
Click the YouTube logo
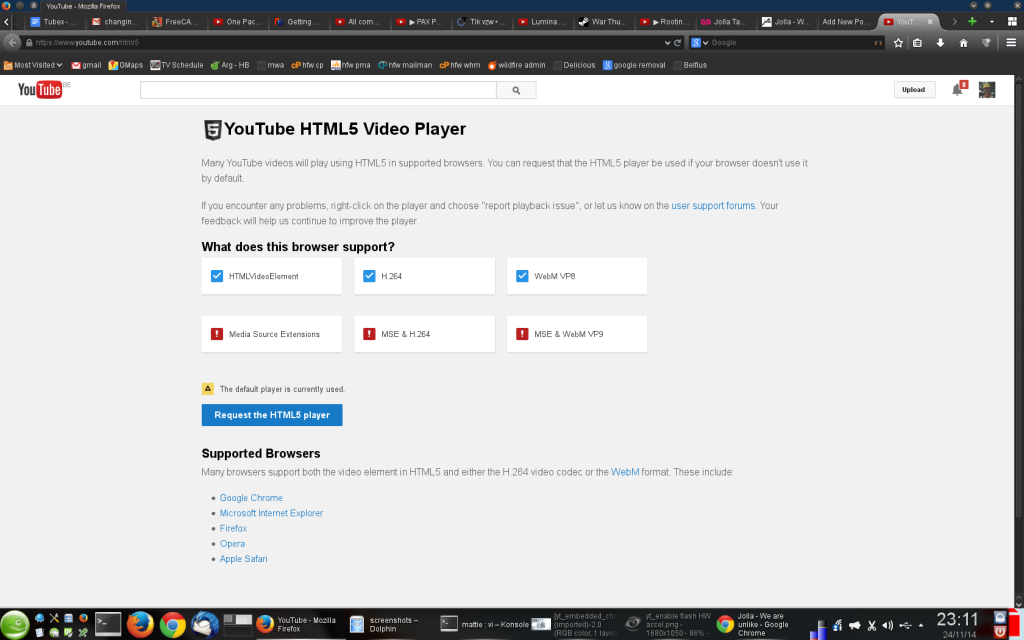tap(40, 89)
